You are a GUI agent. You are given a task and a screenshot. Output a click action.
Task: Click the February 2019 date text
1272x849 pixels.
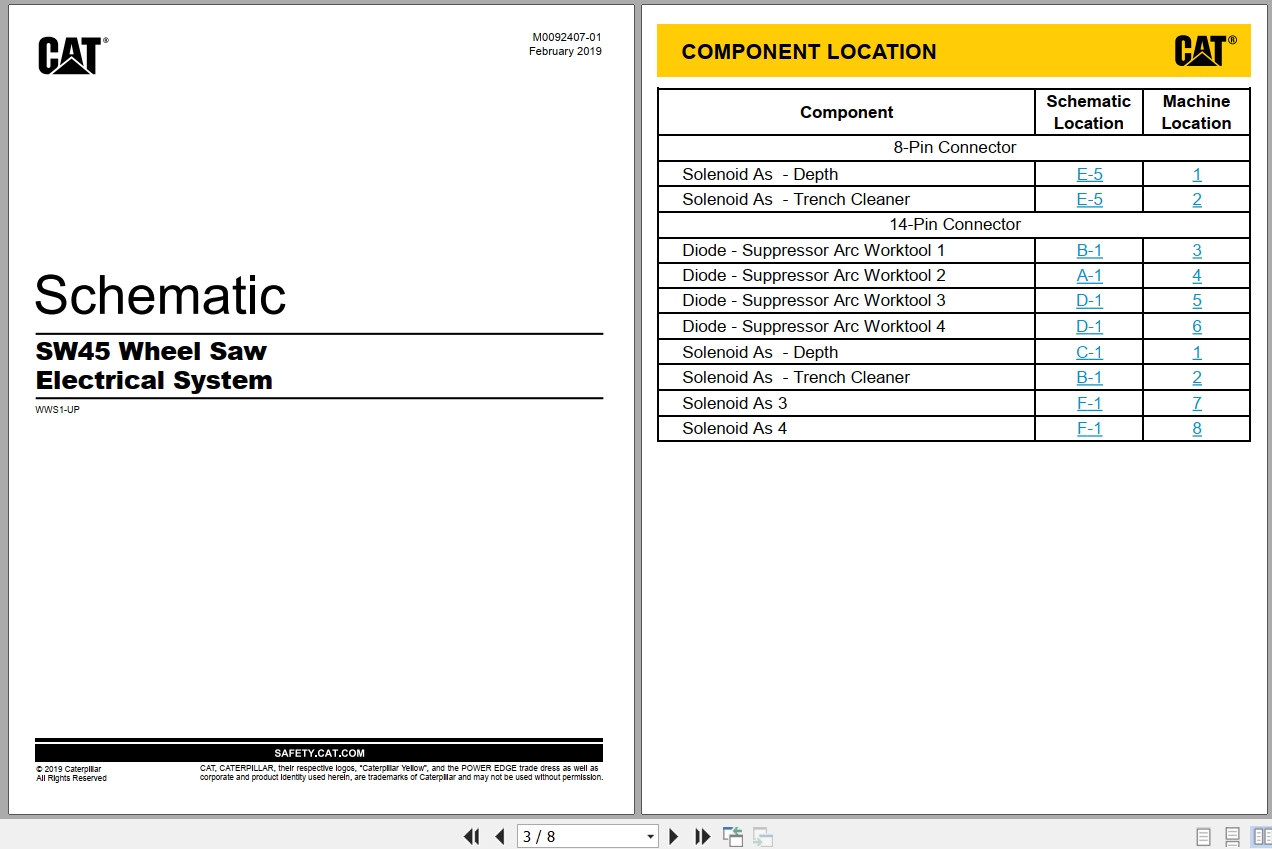click(565, 51)
